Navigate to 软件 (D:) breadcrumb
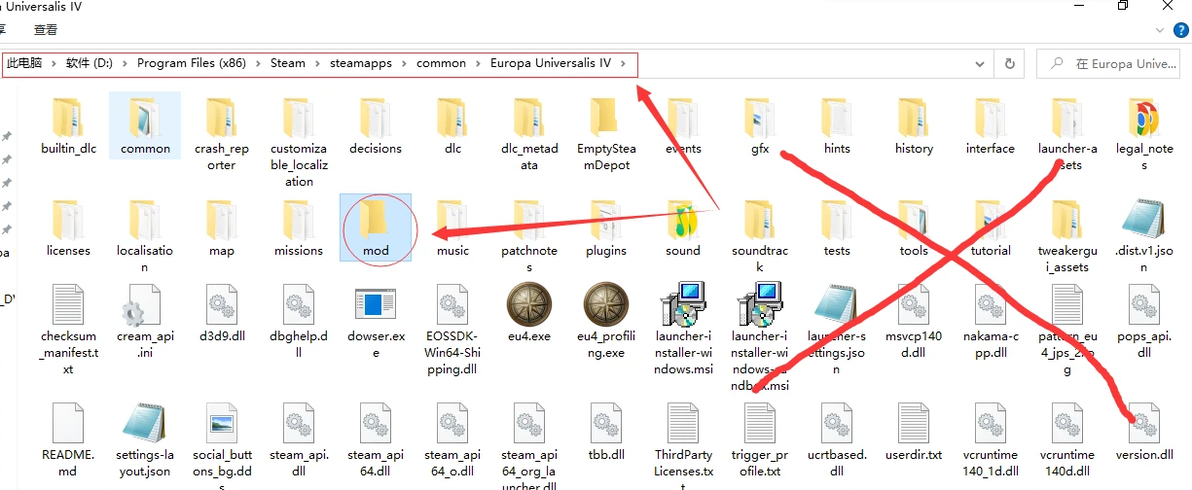Viewport: 1192px width, 490px height. (x=90, y=63)
